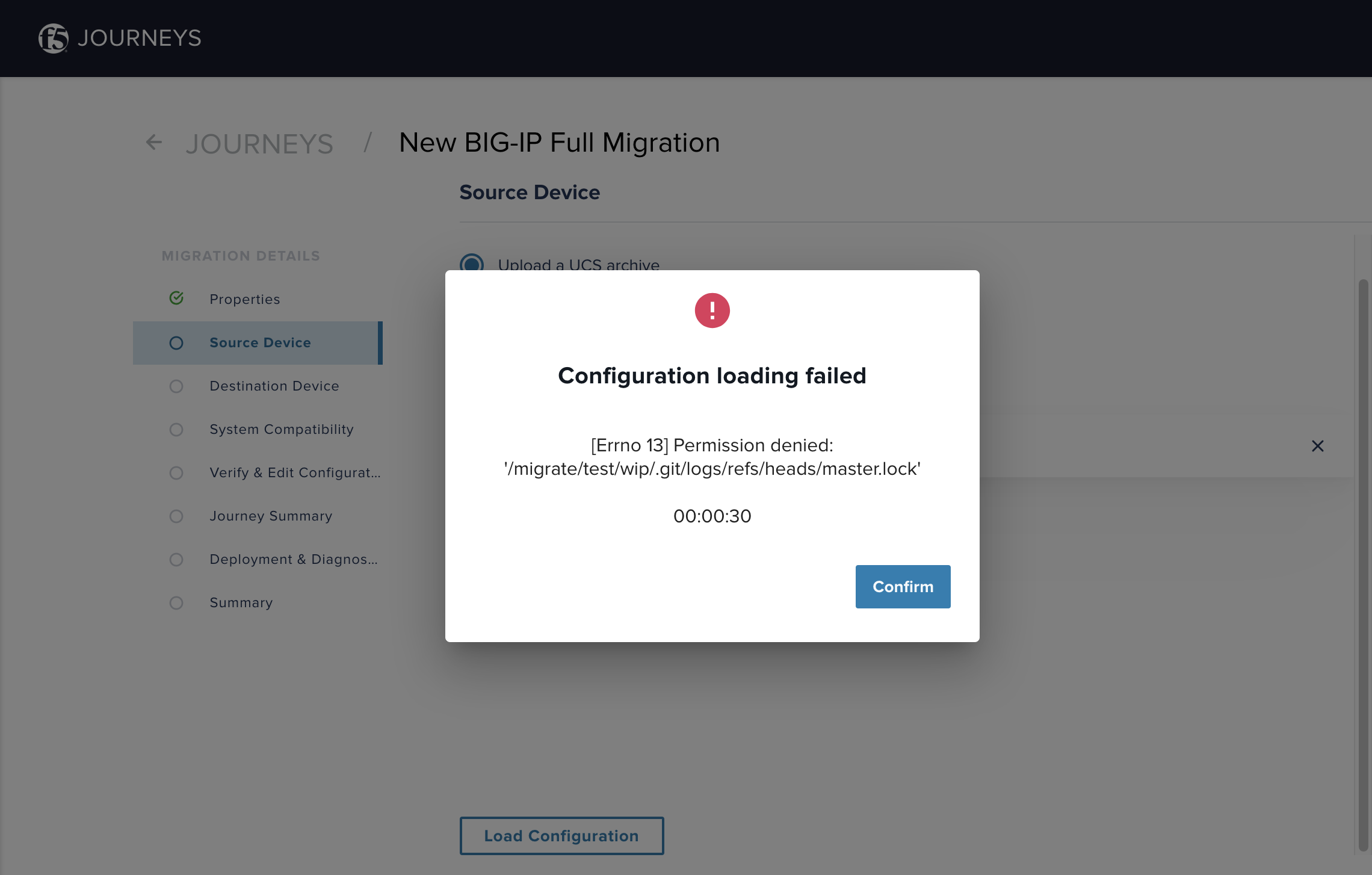
Task: Click the F5 logo icon
Action: coord(54,38)
